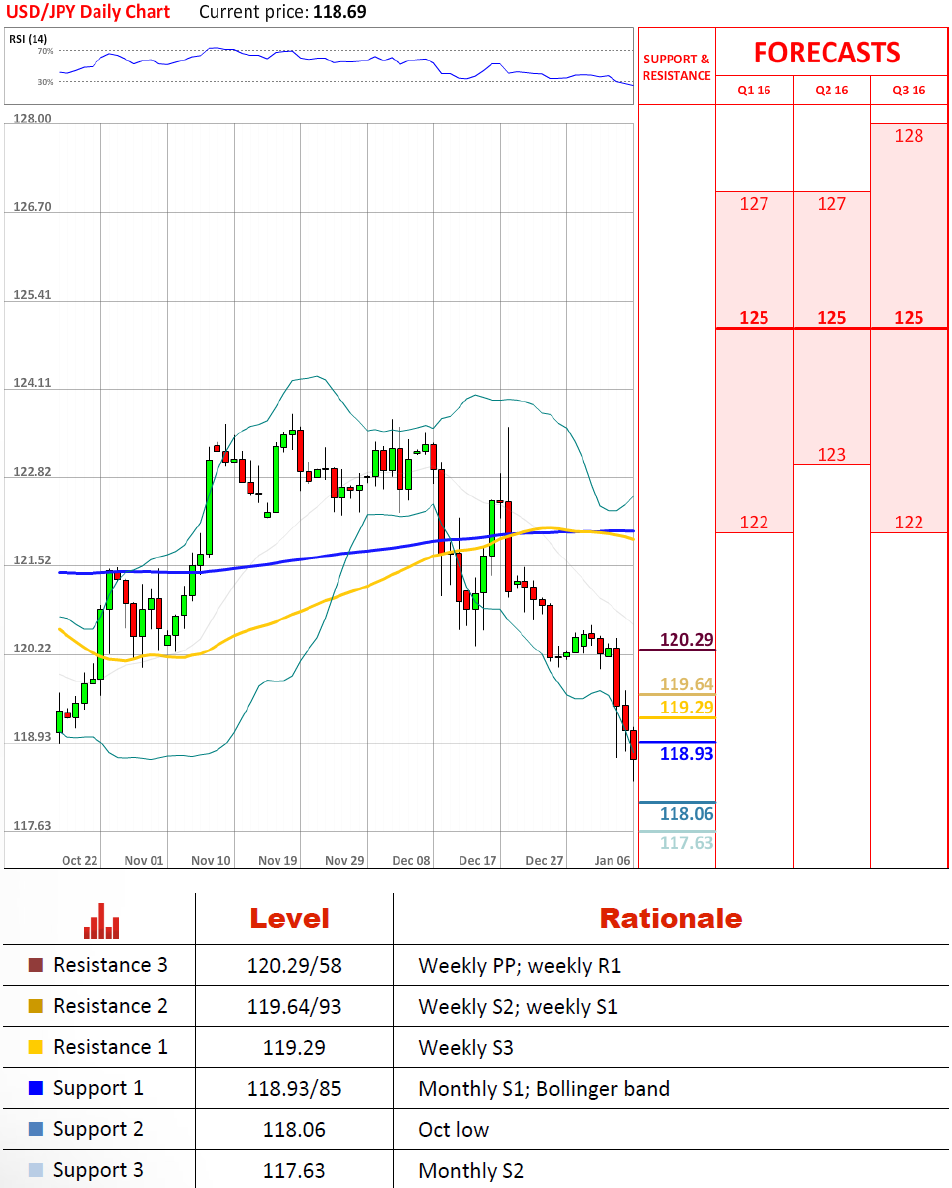Viewport: 952px width, 1188px height.
Task: Select the Support 3 row label
Action: pos(98,1171)
